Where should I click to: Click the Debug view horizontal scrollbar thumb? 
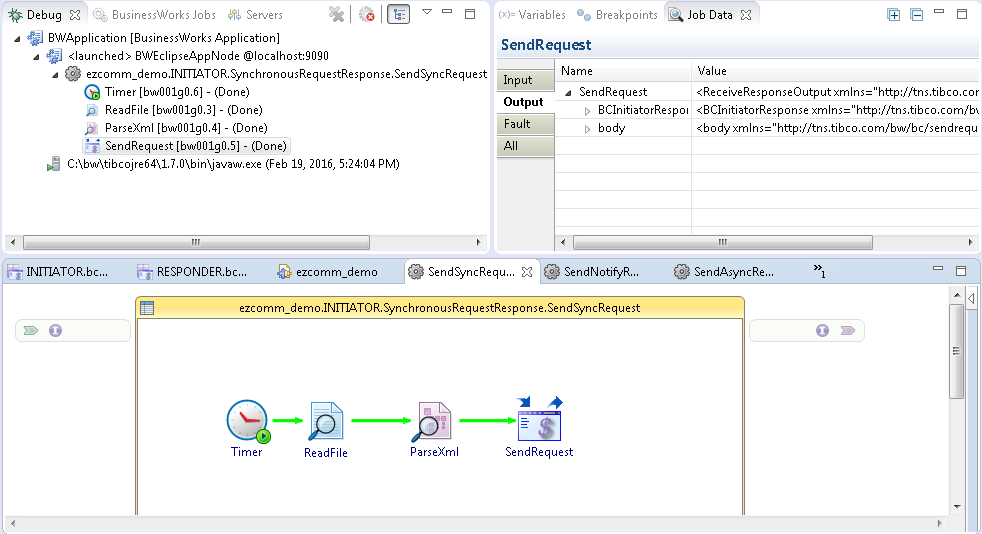tap(196, 242)
